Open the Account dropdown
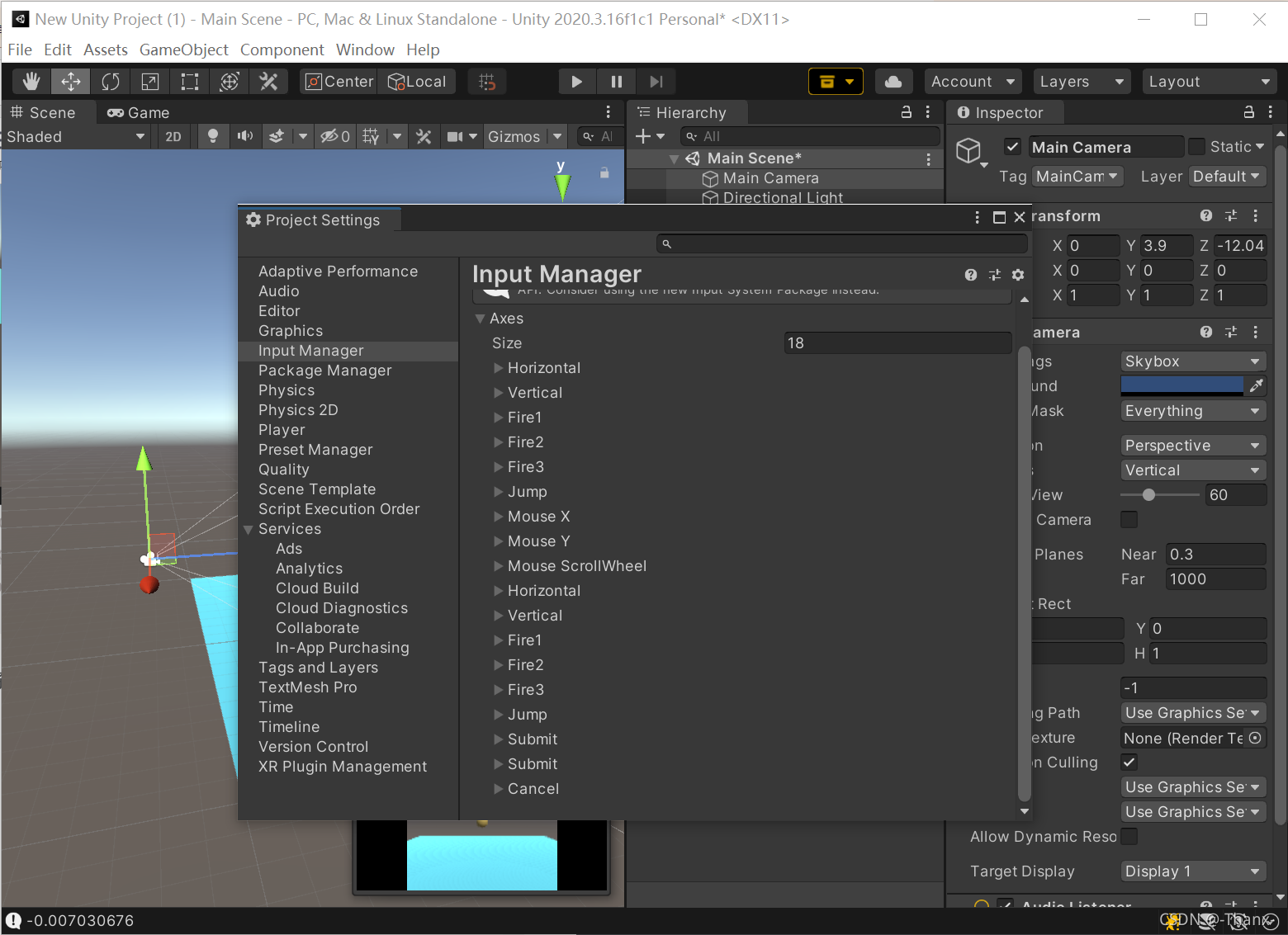 [973, 82]
